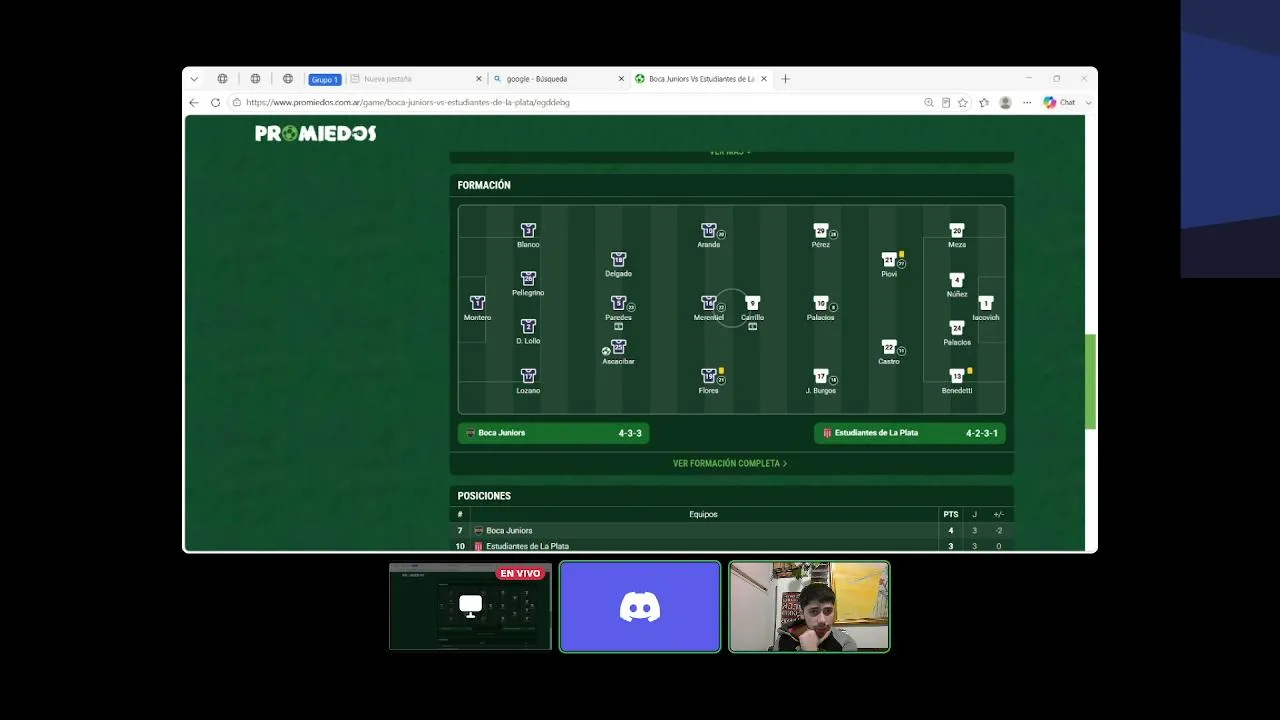Screen dimensions: 1280x720
Task: Click the yellow card beside Piovi
Action: [x=901, y=254]
